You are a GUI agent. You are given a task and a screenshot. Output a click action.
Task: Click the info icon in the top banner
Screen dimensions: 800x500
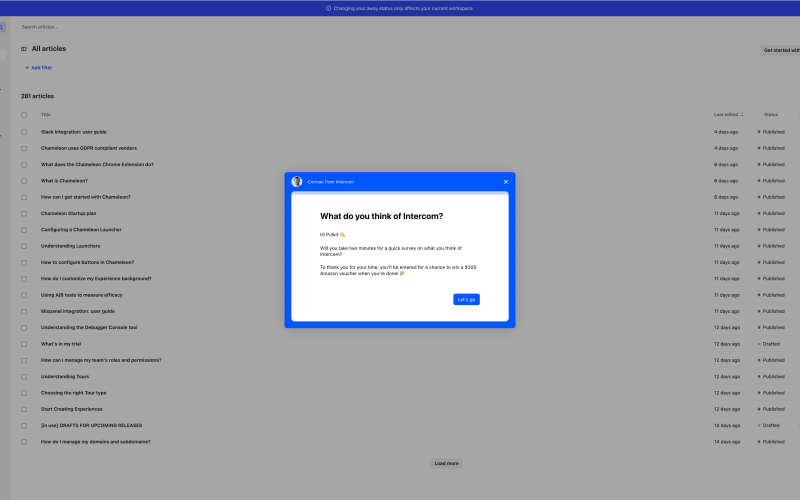pyautogui.click(x=328, y=8)
